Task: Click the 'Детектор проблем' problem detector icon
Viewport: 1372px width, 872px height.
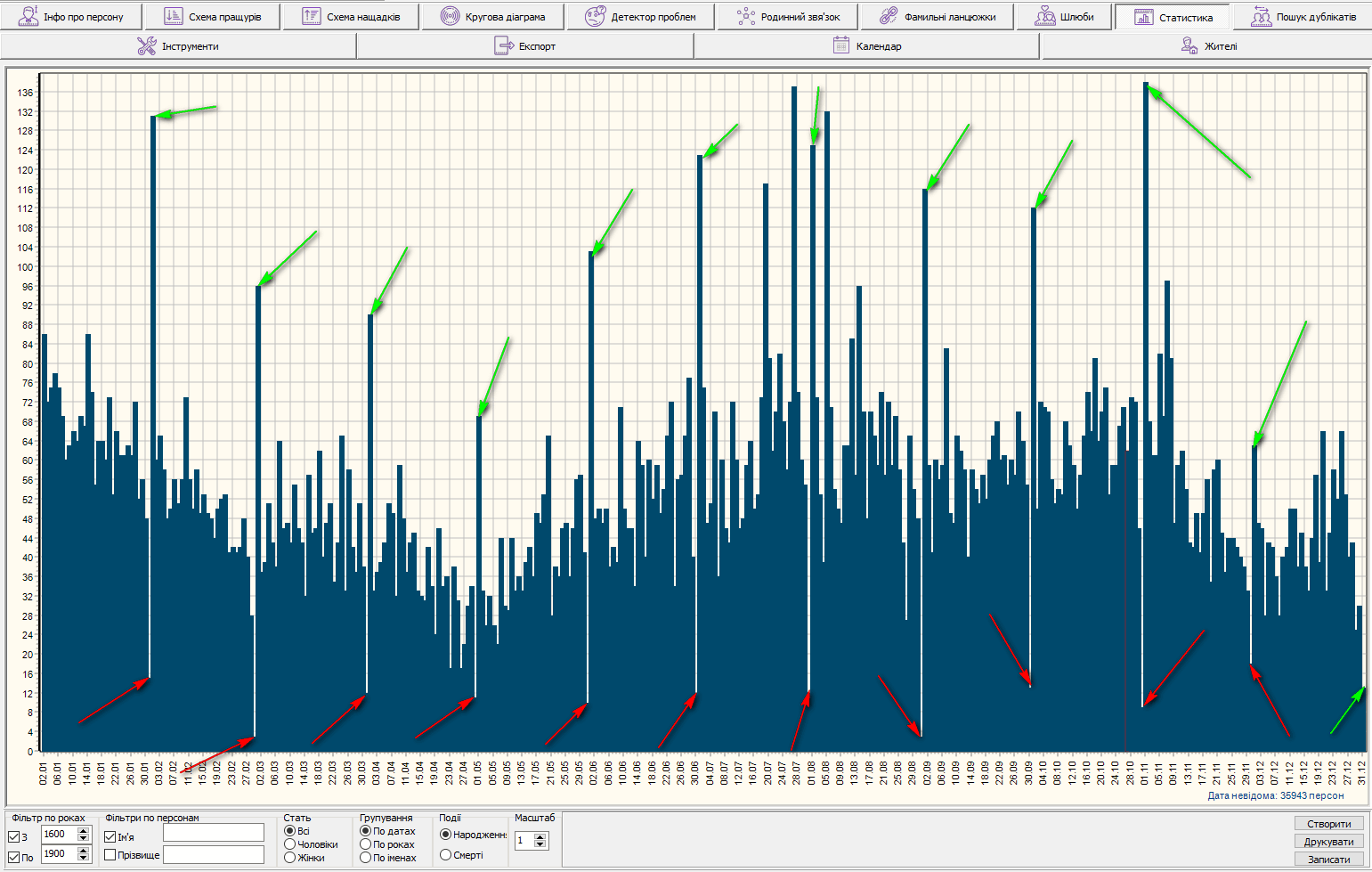Action: [x=595, y=16]
